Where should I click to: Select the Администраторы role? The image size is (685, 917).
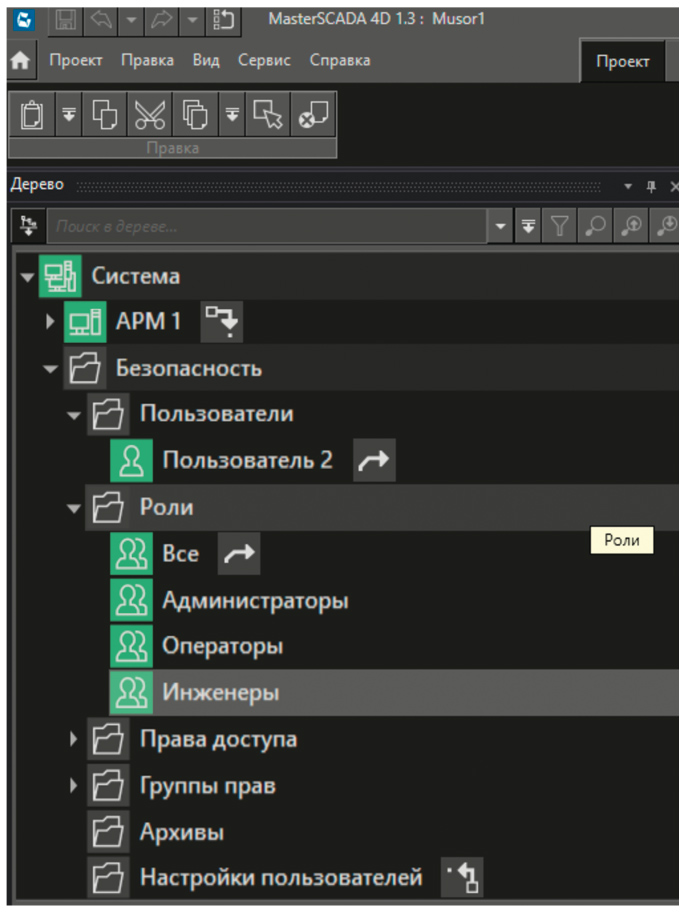coord(254,601)
